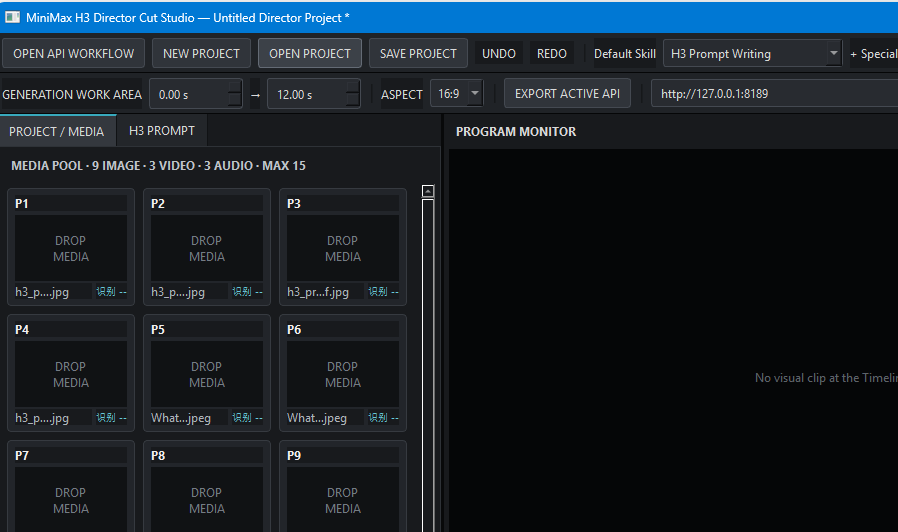Switch to the Project / Media tab
The height and width of the screenshot is (532, 898).
click(57, 131)
